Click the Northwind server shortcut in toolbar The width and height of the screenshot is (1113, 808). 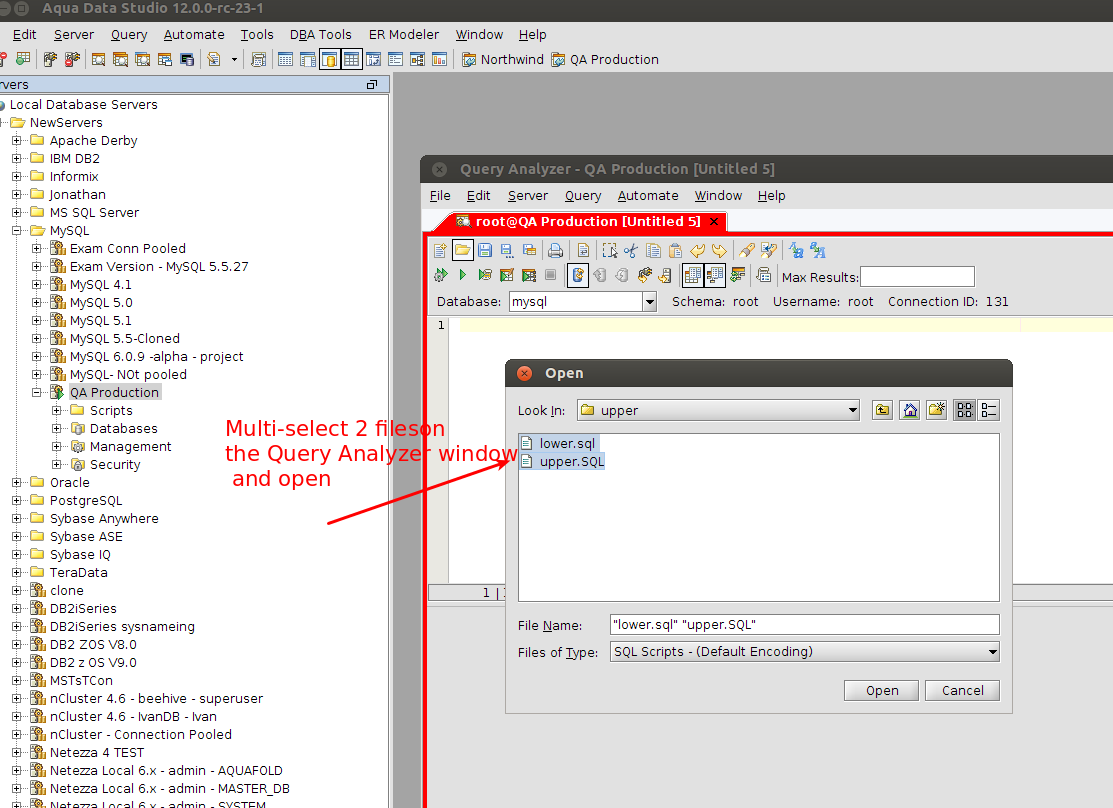pyautogui.click(x=503, y=60)
